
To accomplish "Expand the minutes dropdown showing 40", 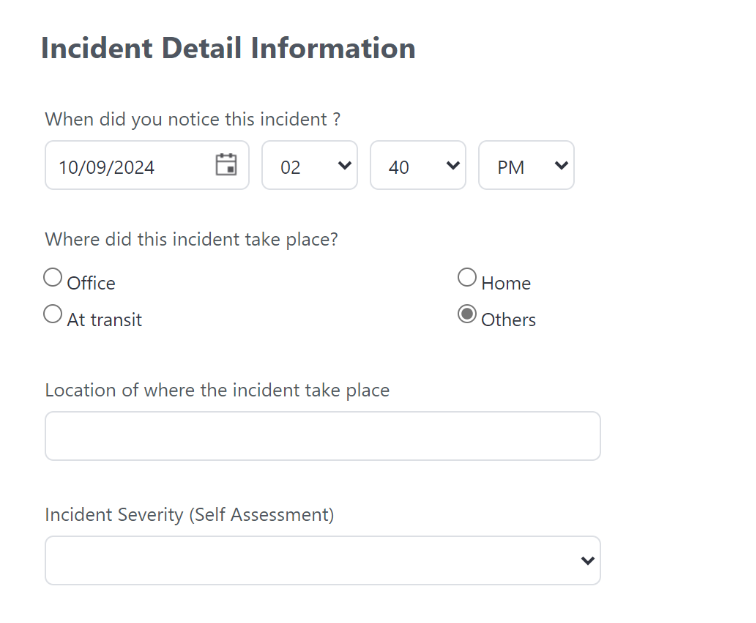I will tap(418, 166).
